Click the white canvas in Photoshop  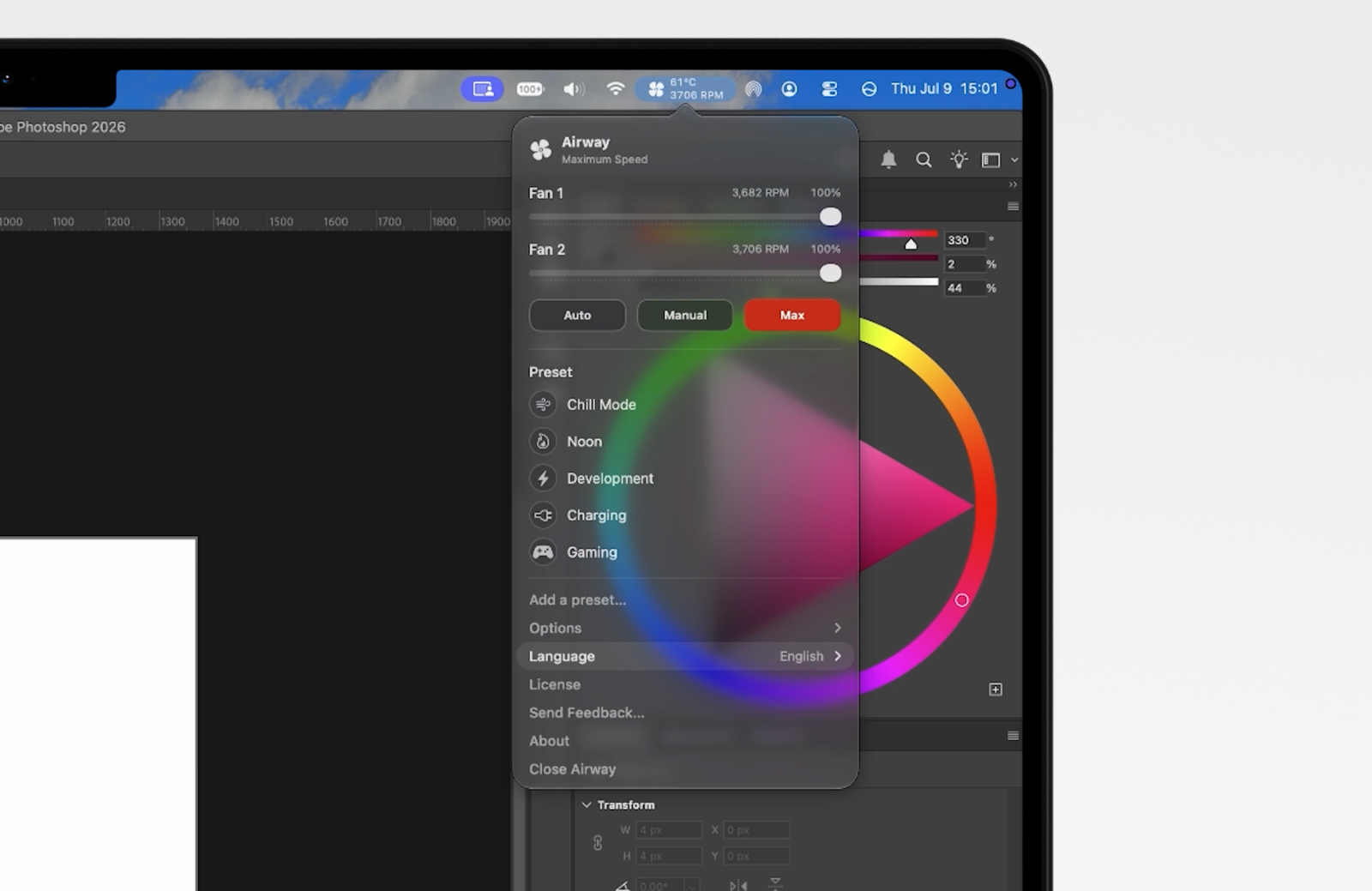click(98, 713)
